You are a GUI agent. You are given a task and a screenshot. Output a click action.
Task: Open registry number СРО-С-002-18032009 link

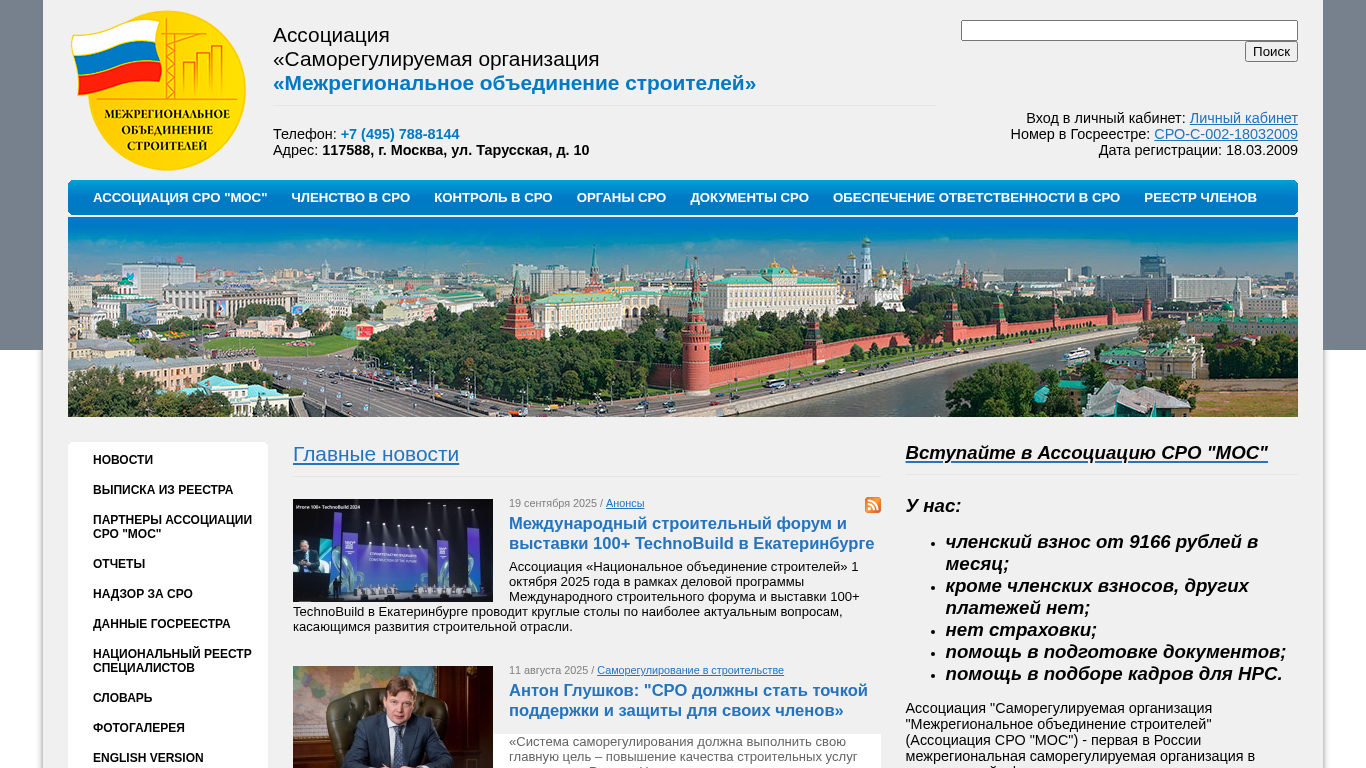coord(1226,134)
